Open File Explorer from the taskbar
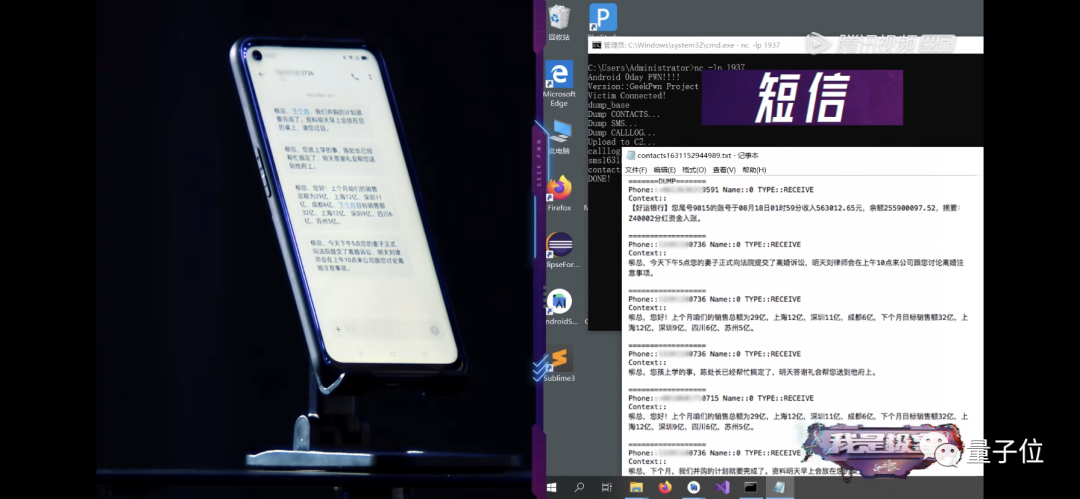Image resolution: width=1080 pixels, height=499 pixels. [x=636, y=487]
